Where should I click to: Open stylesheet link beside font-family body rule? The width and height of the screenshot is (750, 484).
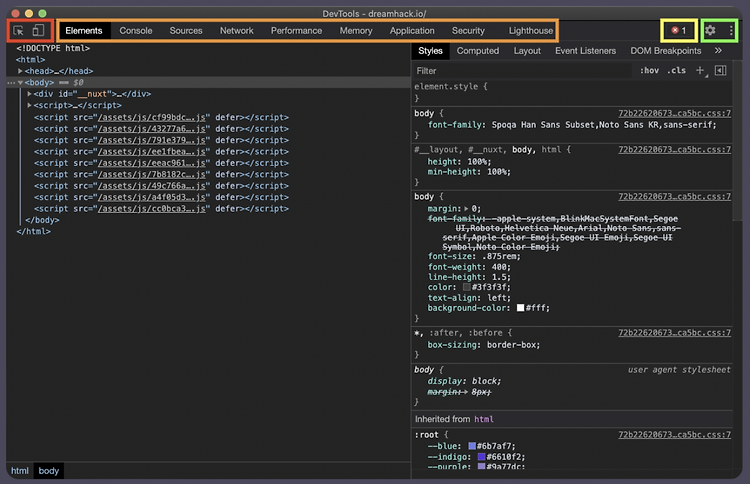pyautogui.click(x=674, y=113)
